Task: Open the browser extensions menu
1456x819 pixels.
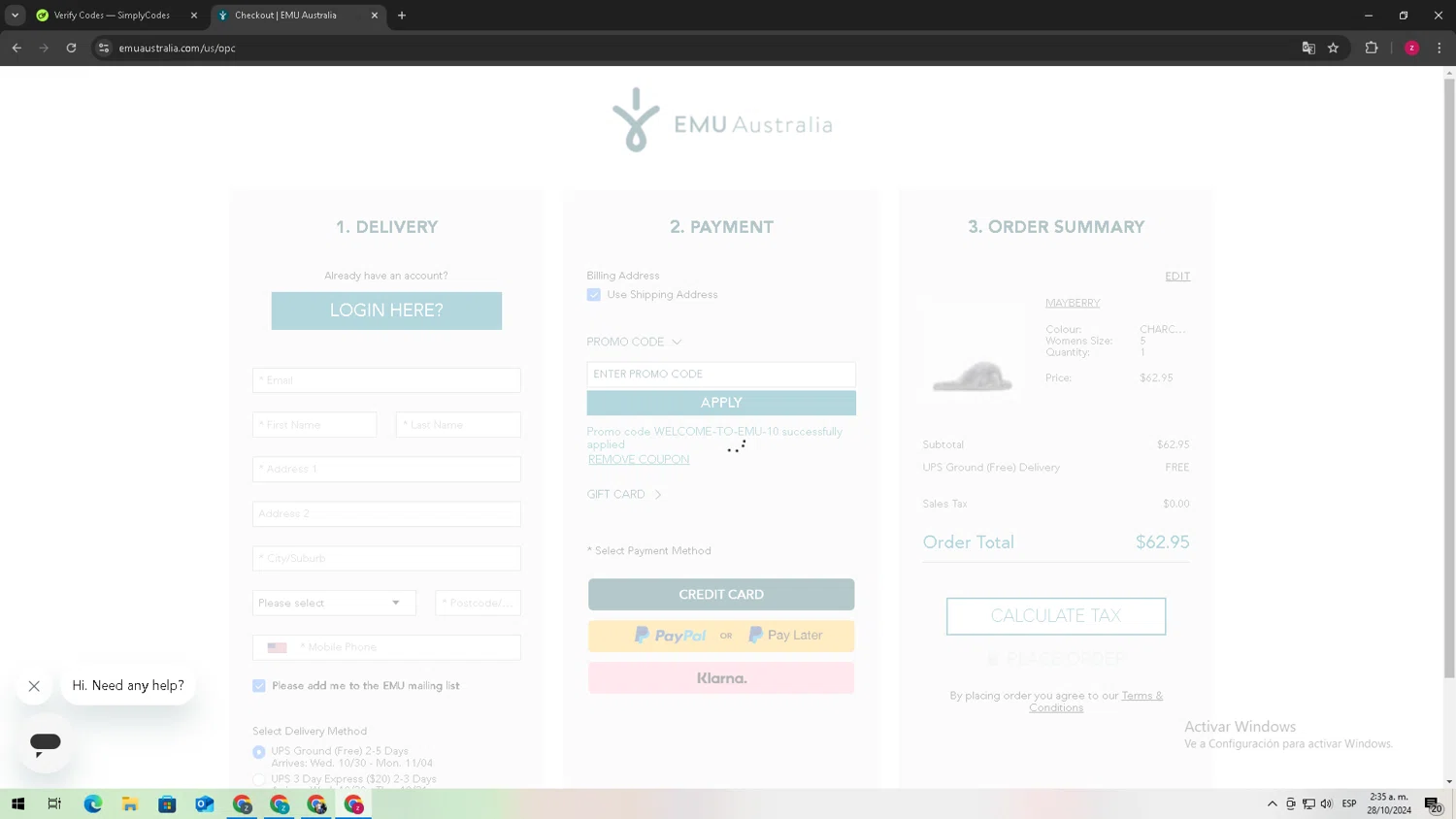Action: (1372, 48)
